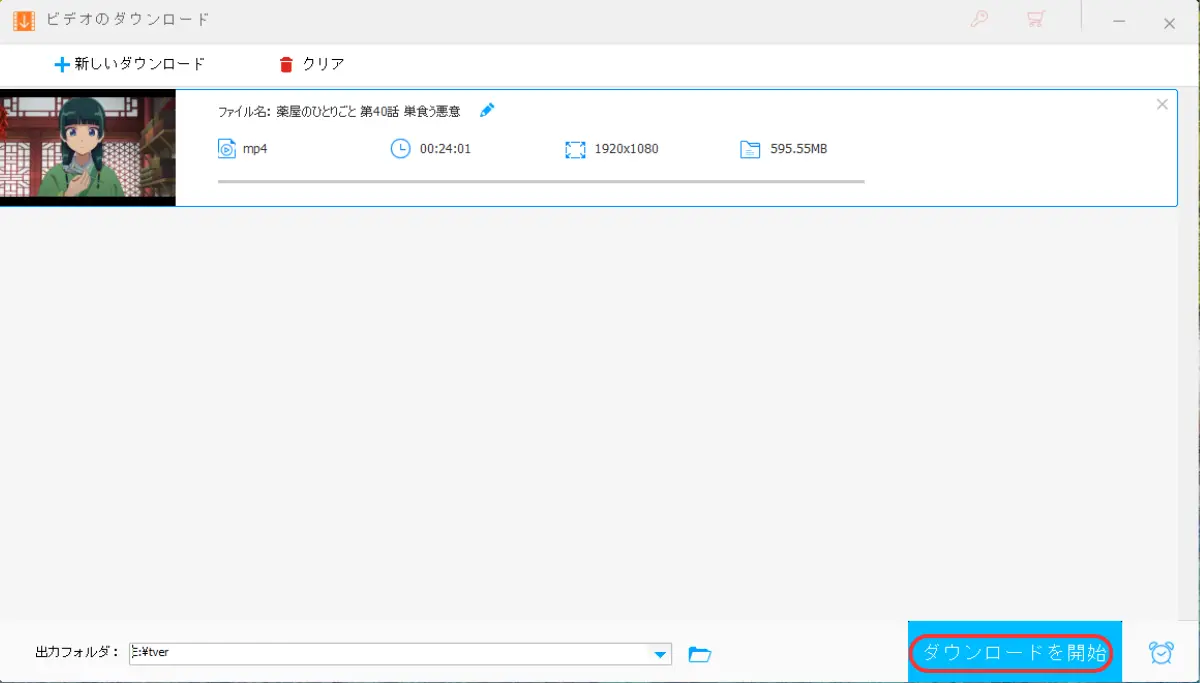Clear the list with クリア

311,64
